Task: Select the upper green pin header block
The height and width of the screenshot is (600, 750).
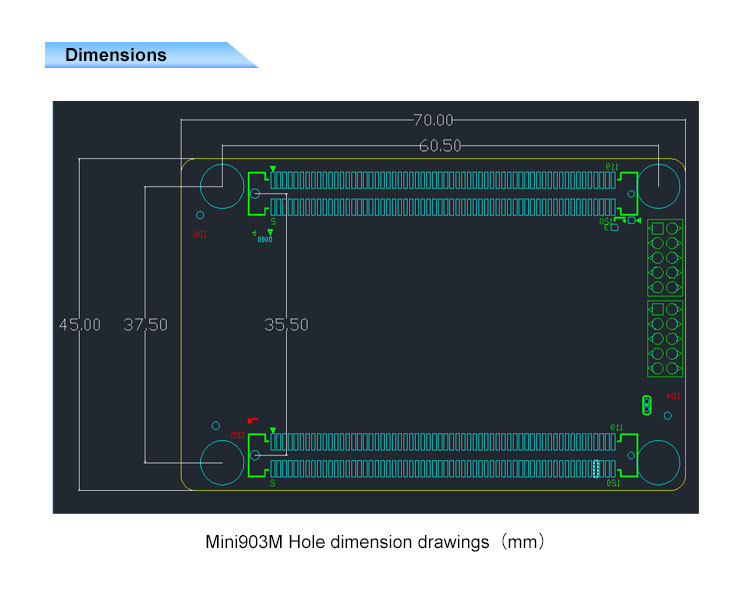Action: pos(665,258)
